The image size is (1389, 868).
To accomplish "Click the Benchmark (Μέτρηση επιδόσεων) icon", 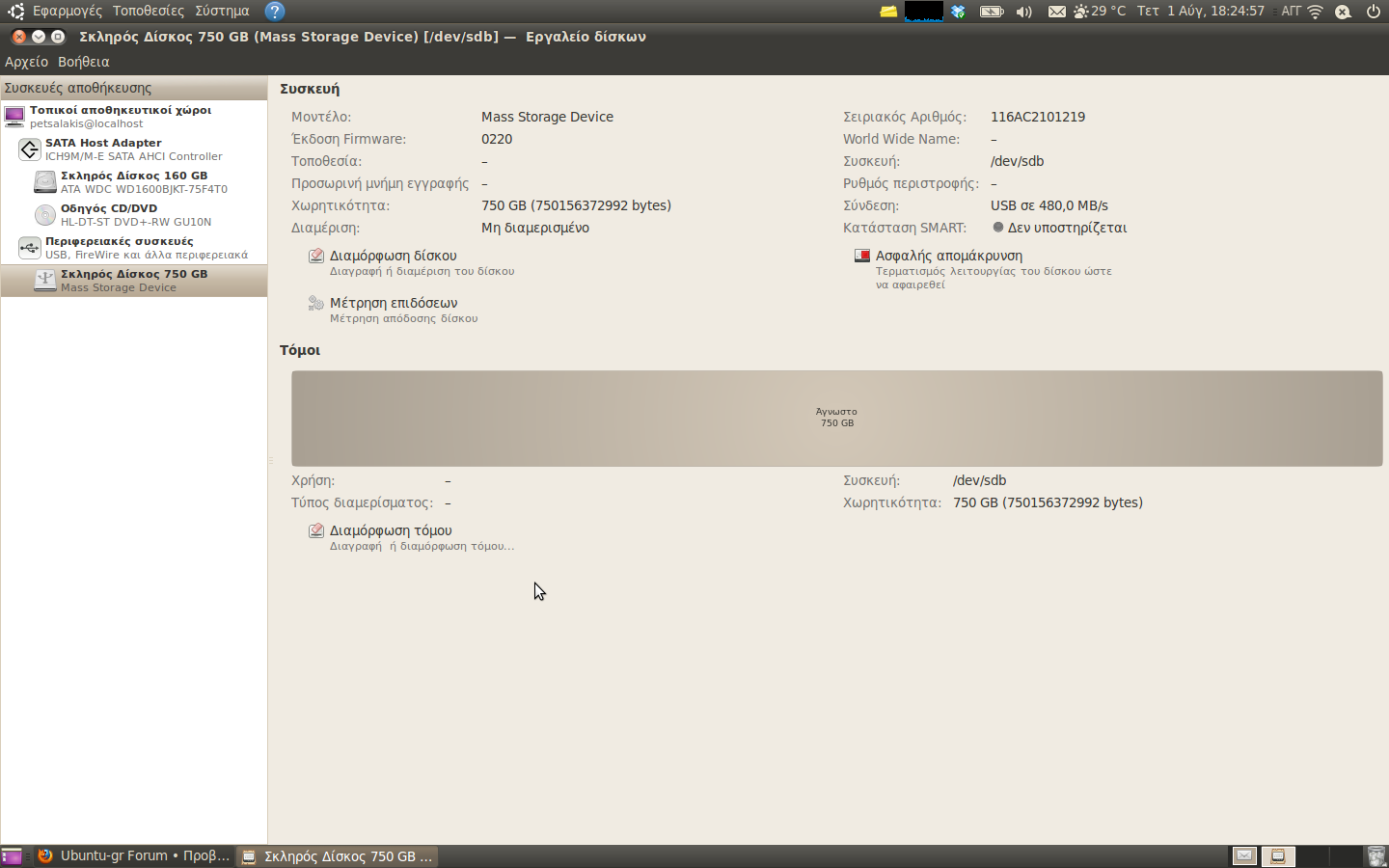I will tap(315, 304).
